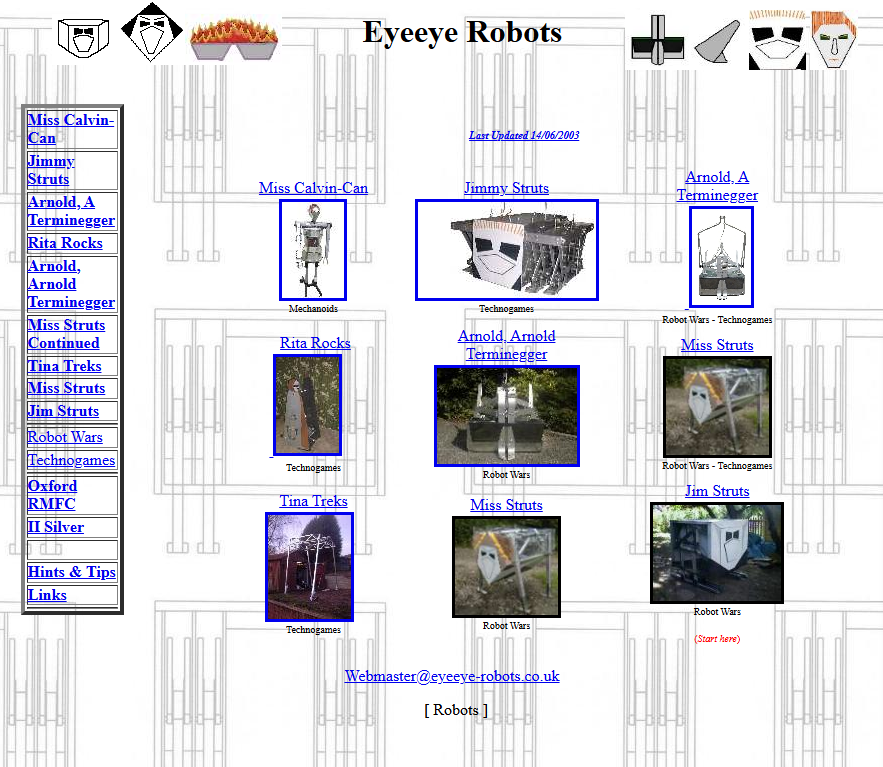
Task: Follow the Tina Treks heading link
Action: [x=314, y=501]
